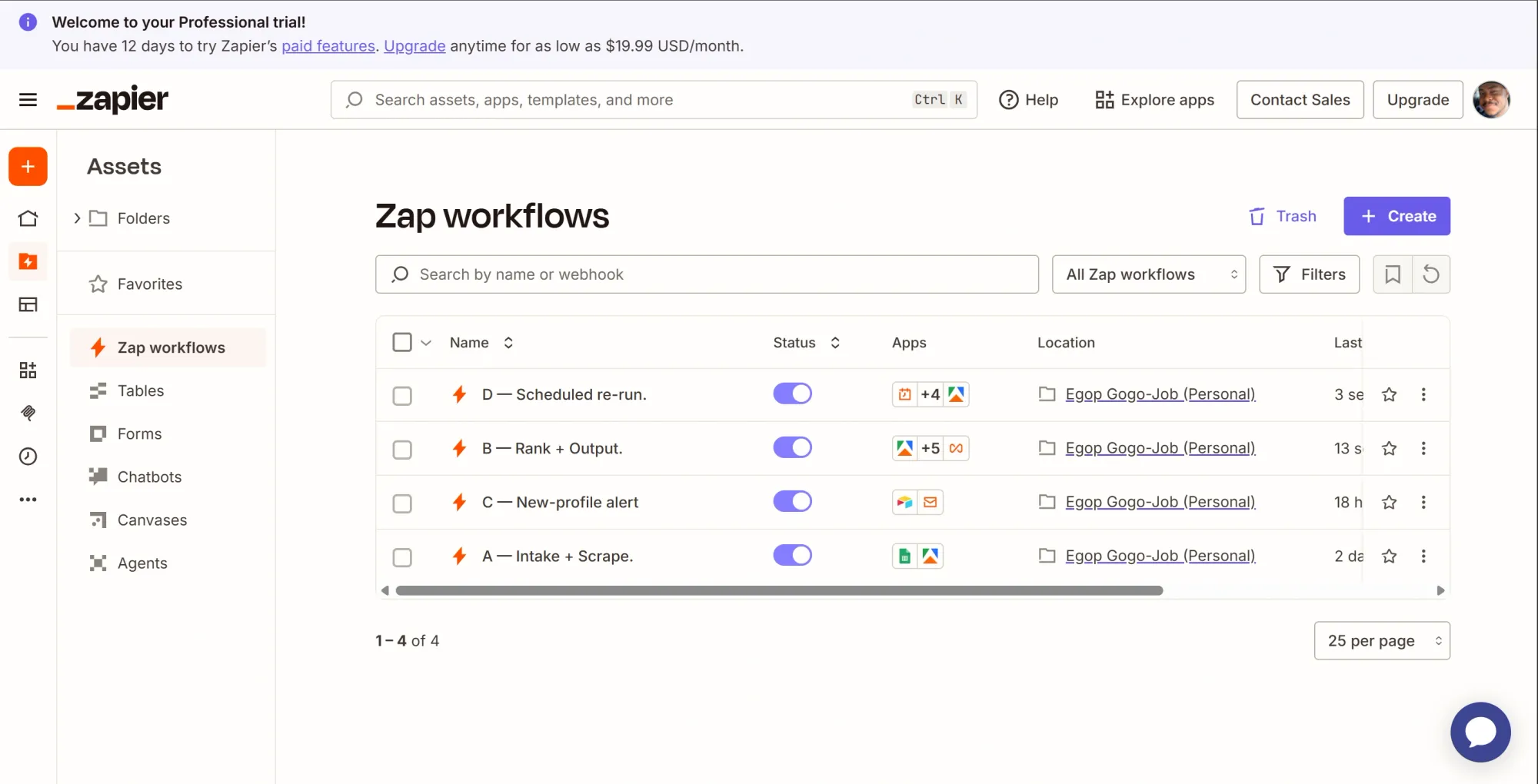Image resolution: width=1538 pixels, height=784 pixels.
Task: Click Contact Sales
Action: click(1300, 100)
